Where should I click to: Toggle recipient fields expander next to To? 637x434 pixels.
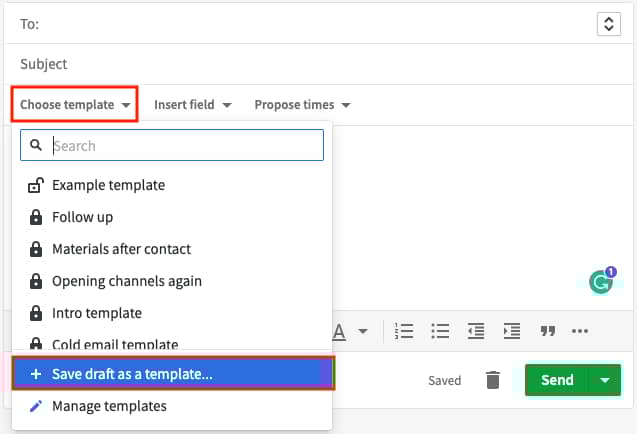pos(609,24)
